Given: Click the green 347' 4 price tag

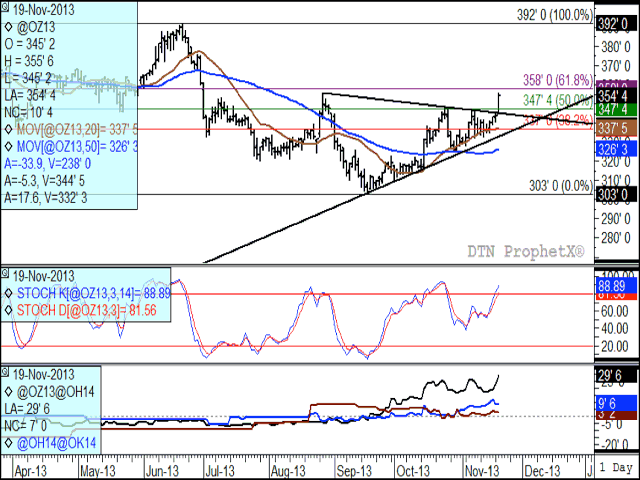Looking at the screenshot, I should click(x=616, y=109).
